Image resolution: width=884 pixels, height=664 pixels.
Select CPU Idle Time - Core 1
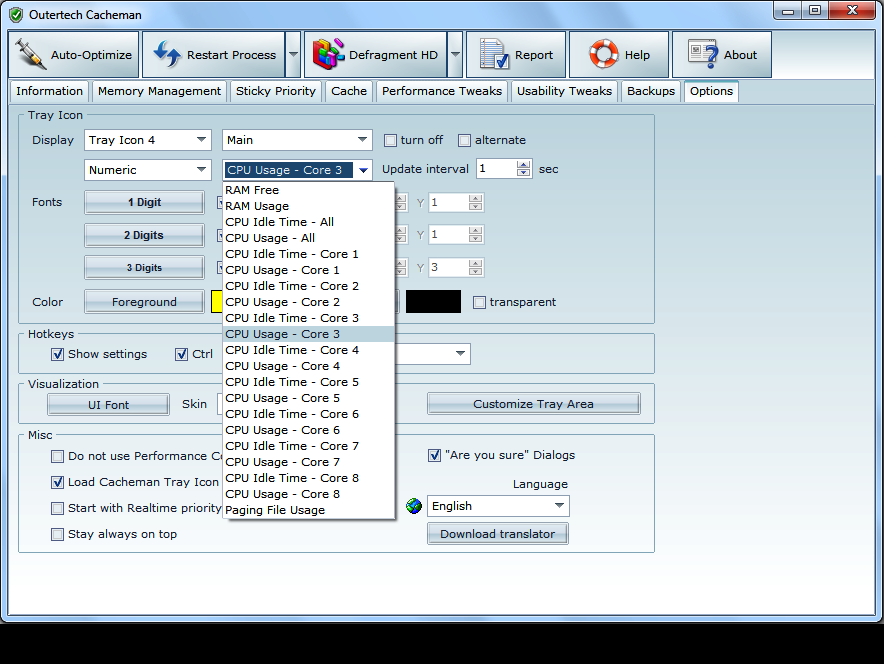308,254
